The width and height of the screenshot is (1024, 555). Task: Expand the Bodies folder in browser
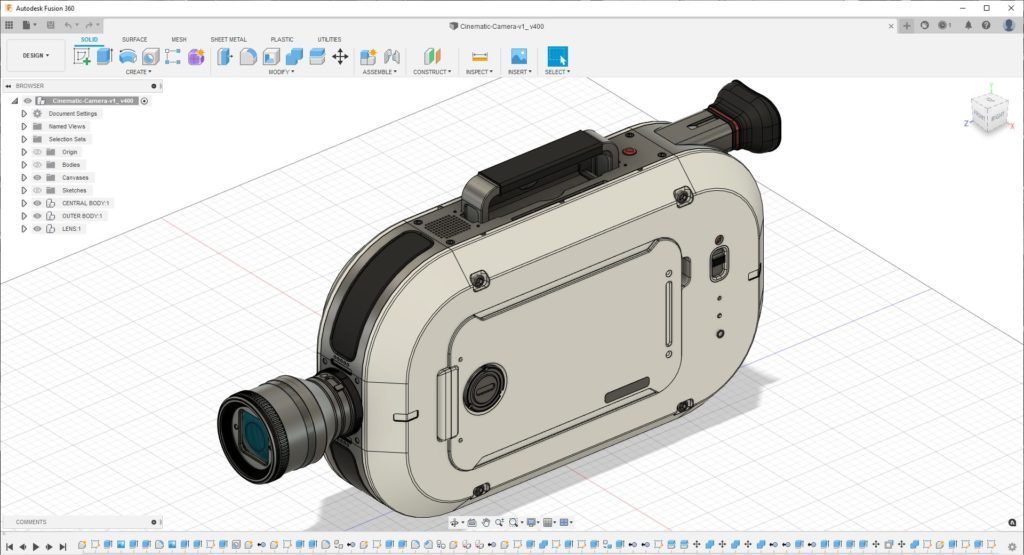pyautogui.click(x=23, y=165)
